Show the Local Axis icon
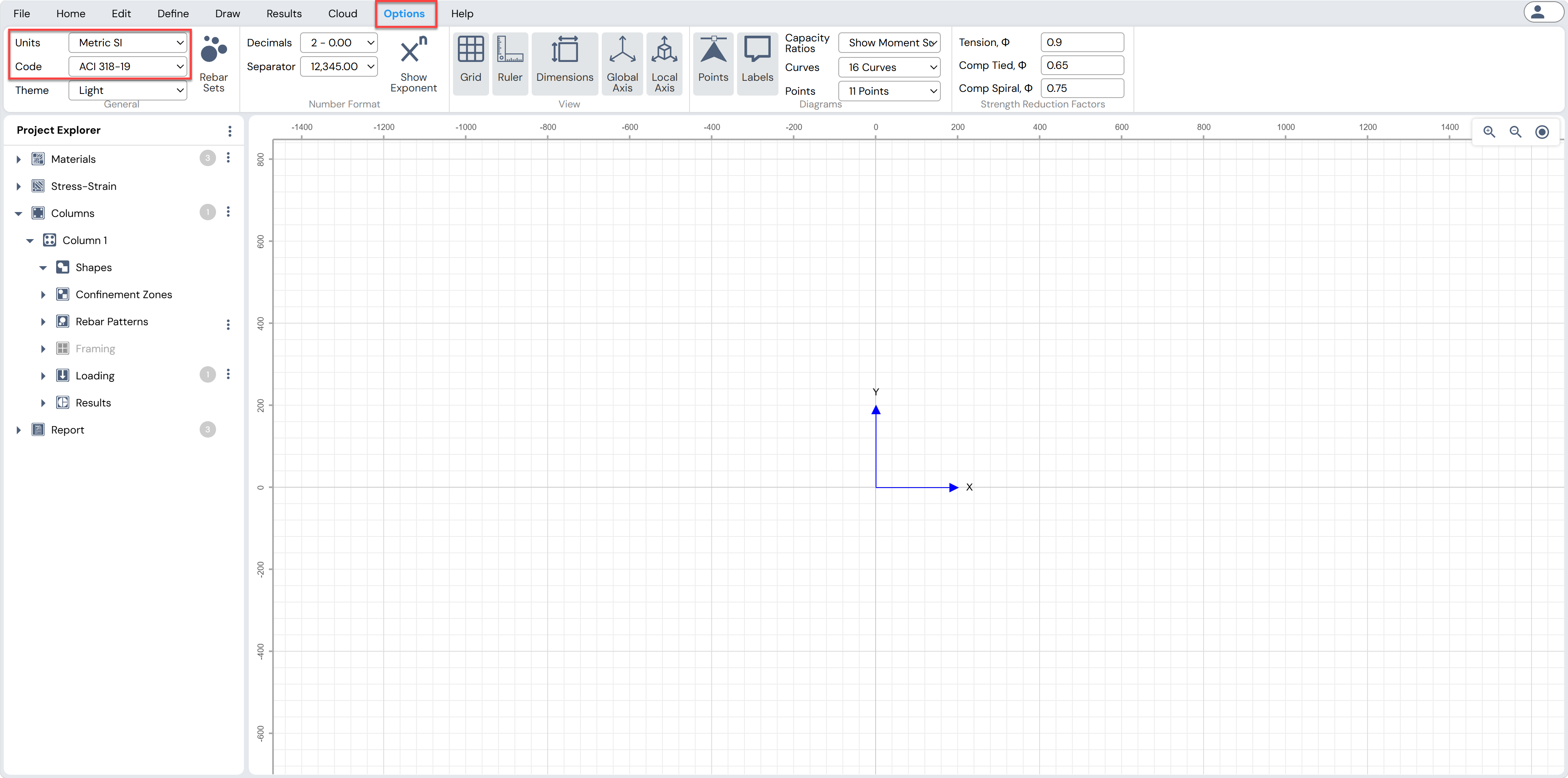 (664, 64)
